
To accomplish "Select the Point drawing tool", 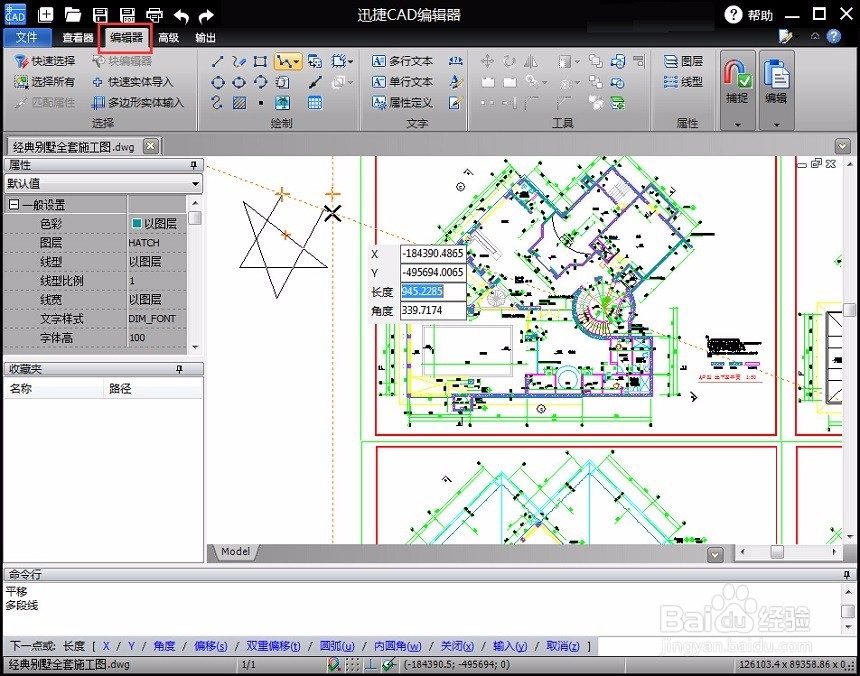I will point(261,103).
